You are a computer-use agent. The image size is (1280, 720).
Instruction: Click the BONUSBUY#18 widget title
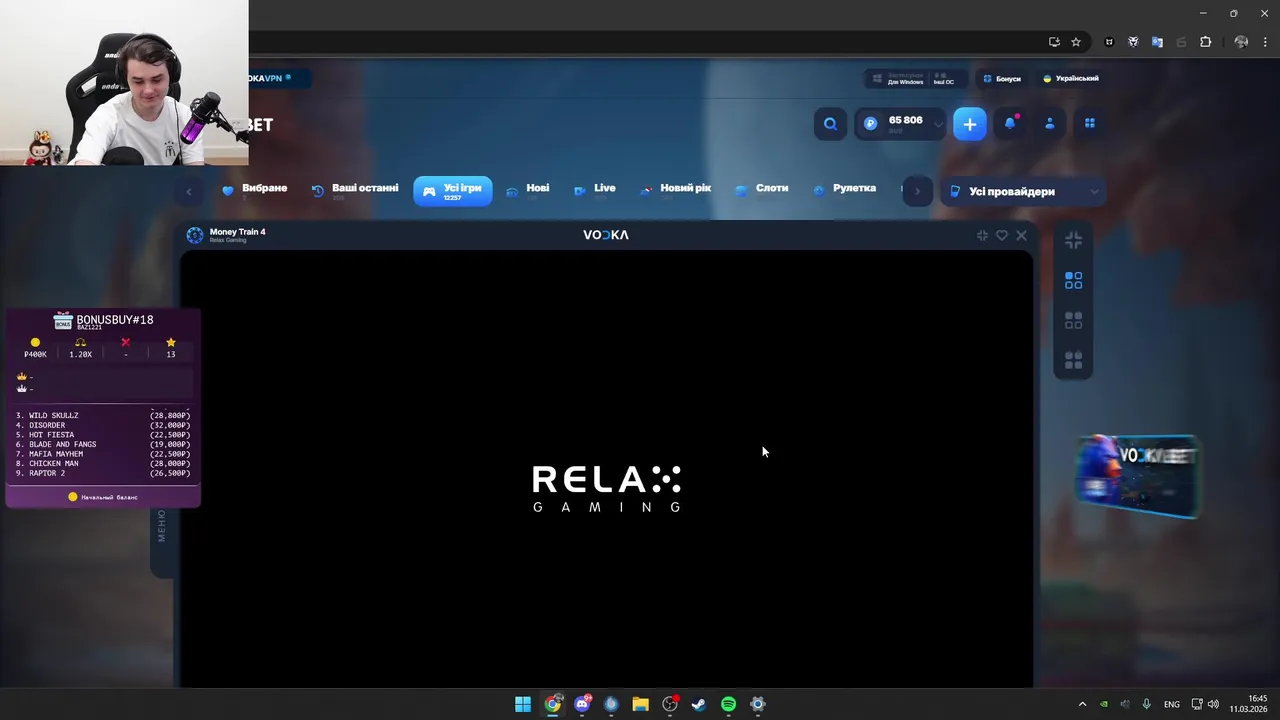115,320
